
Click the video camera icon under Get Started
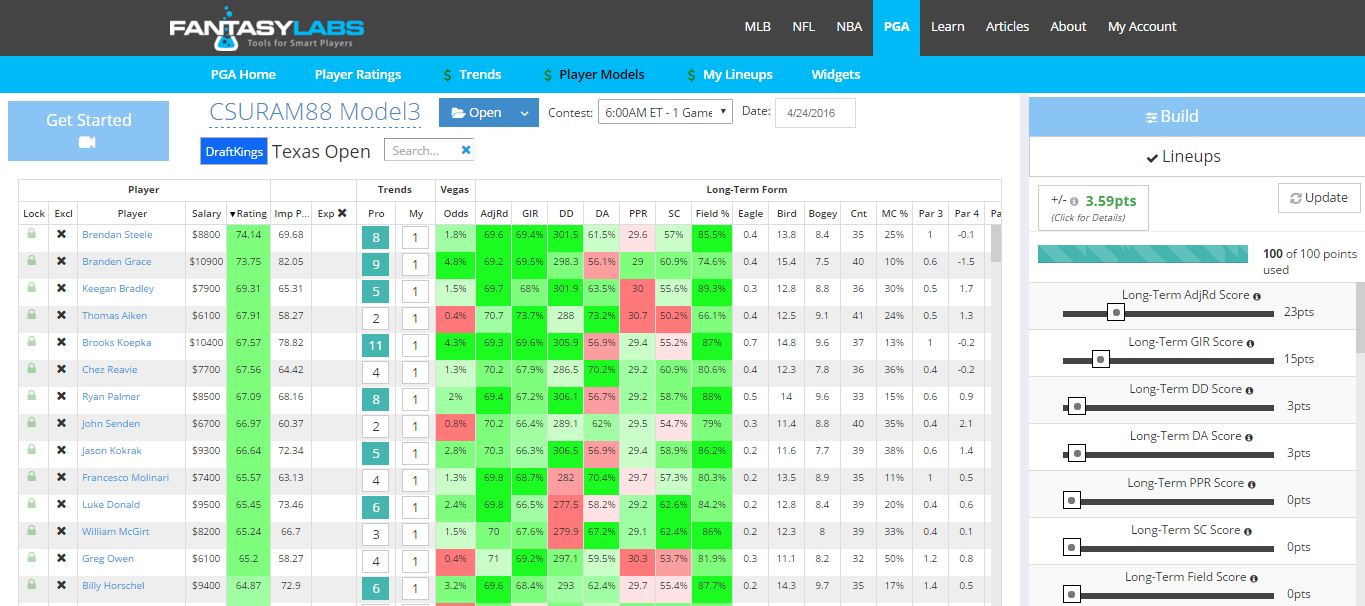(x=88, y=143)
